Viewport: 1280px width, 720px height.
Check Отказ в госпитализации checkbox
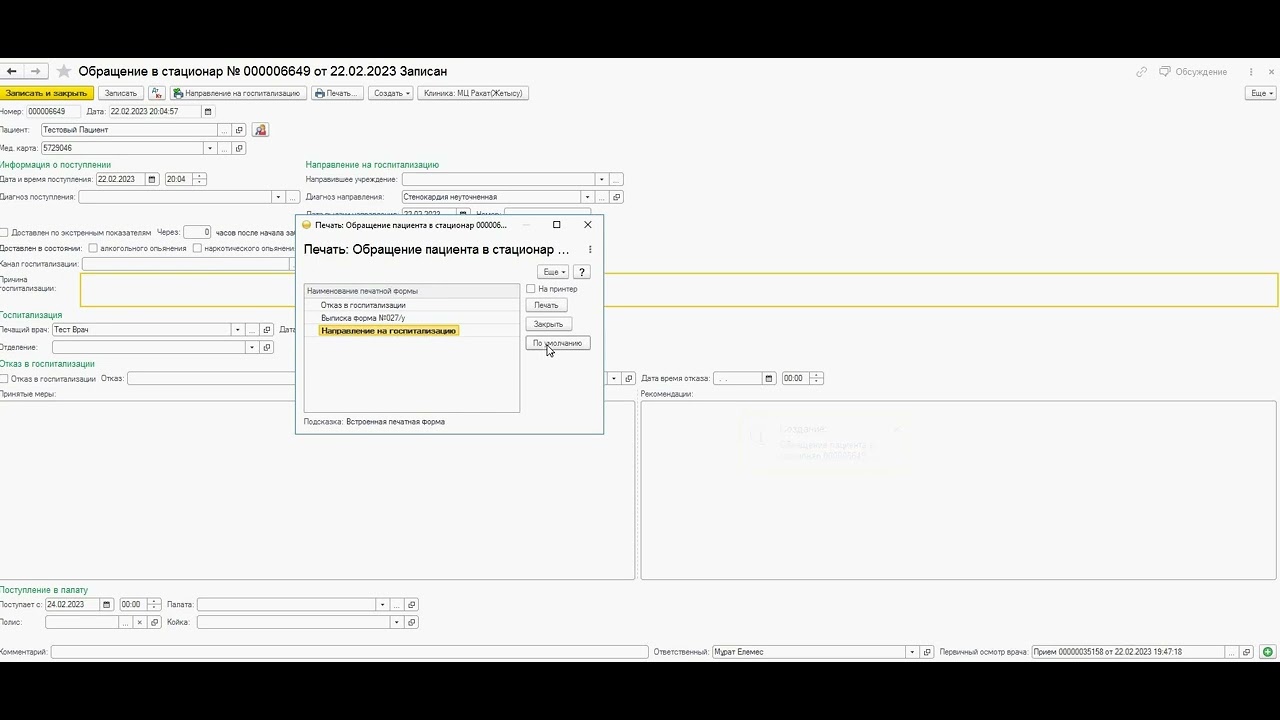[x=4, y=379]
